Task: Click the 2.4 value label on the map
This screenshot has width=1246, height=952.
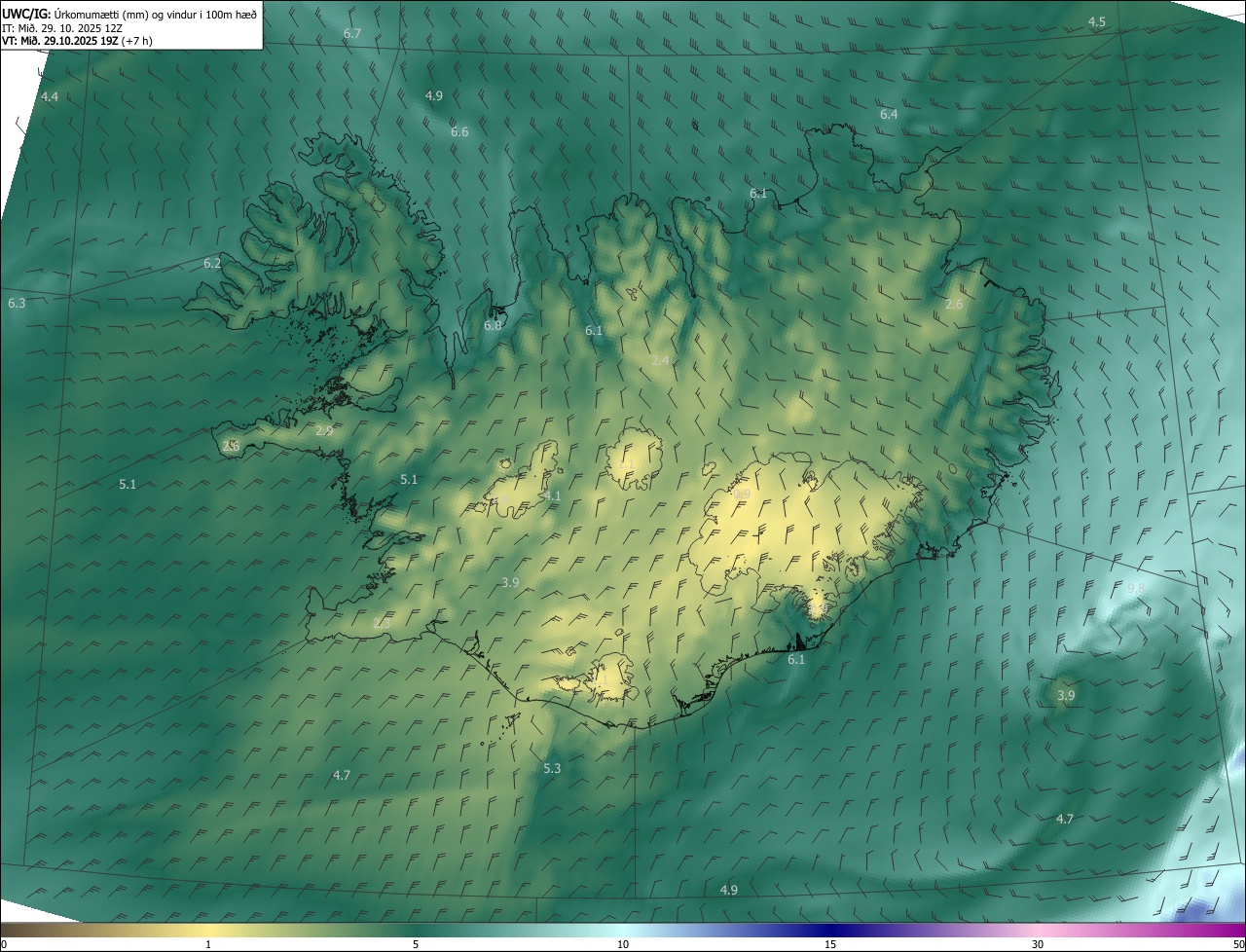Action: click(660, 360)
